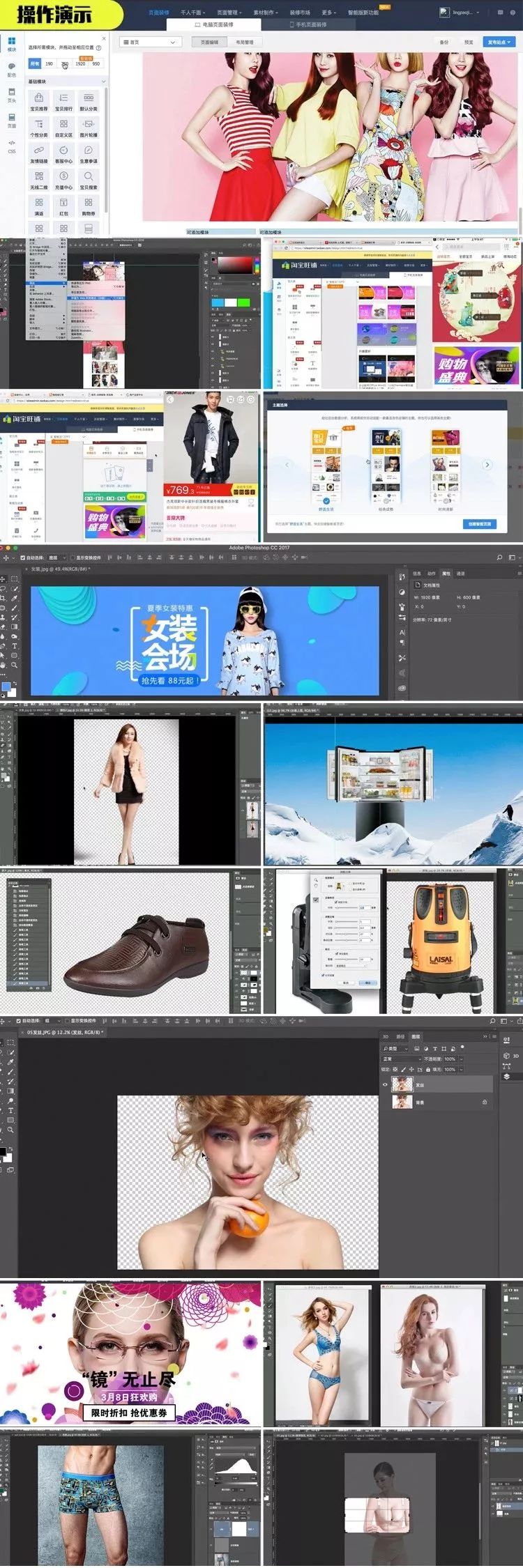Select the Type tool in 女装.jpg window

coord(13,646)
